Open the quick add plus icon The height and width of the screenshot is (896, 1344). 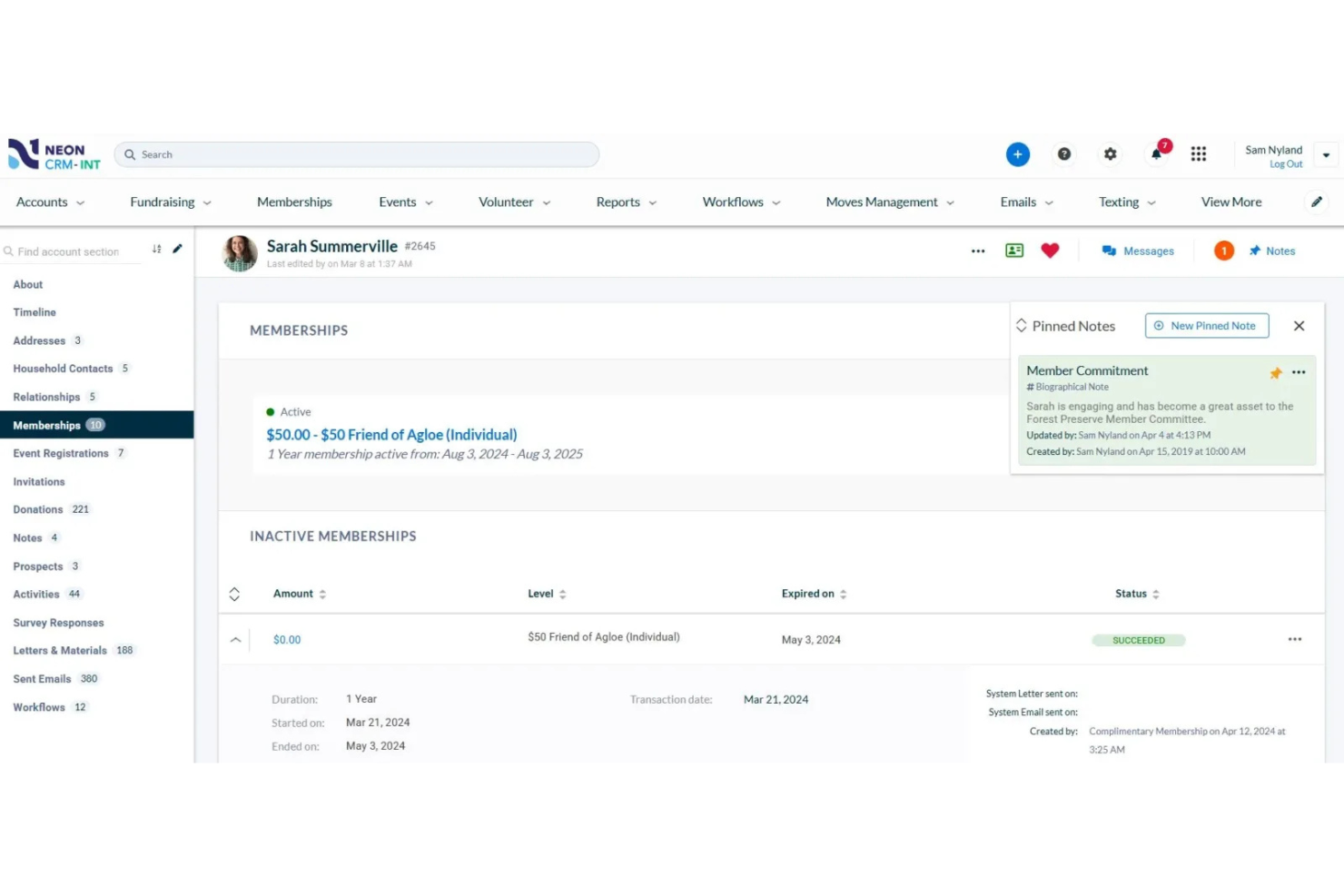pyautogui.click(x=1017, y=153)
